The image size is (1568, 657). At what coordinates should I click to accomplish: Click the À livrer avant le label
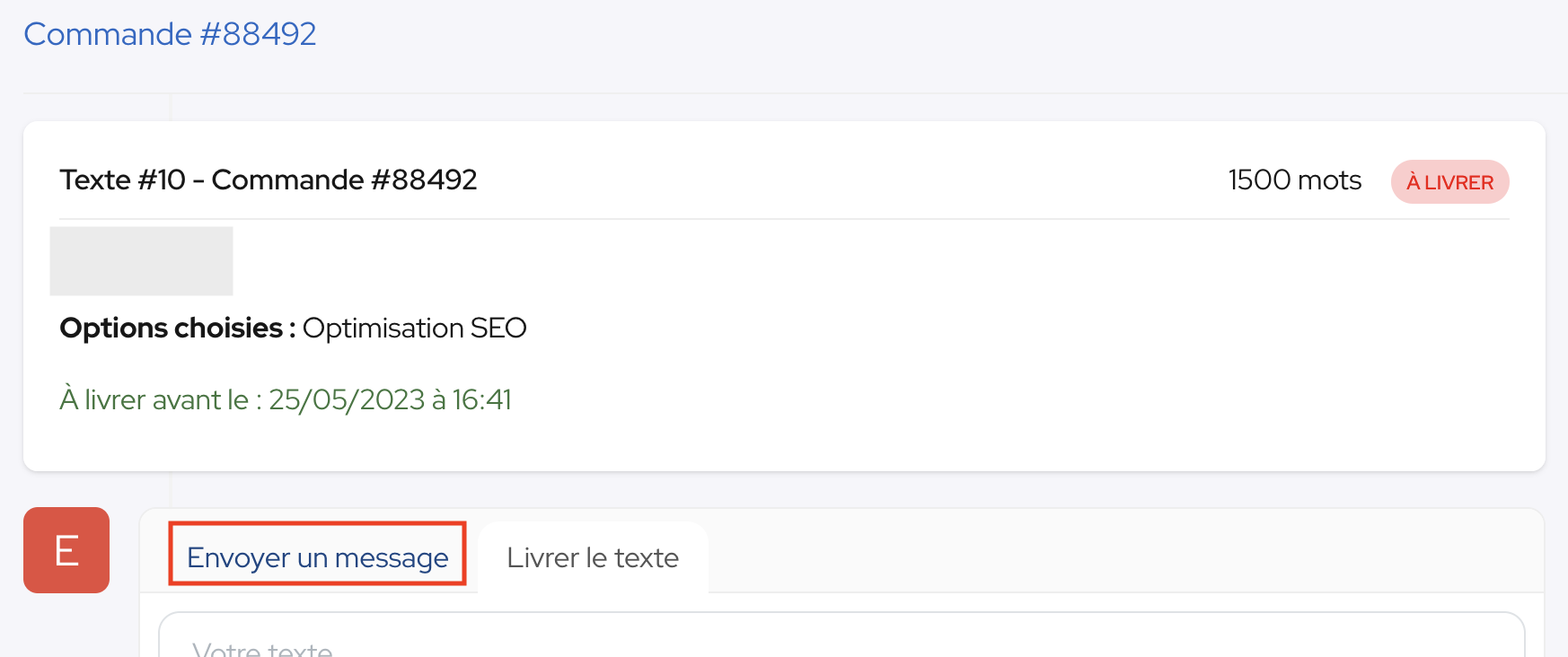click(160, 399)
